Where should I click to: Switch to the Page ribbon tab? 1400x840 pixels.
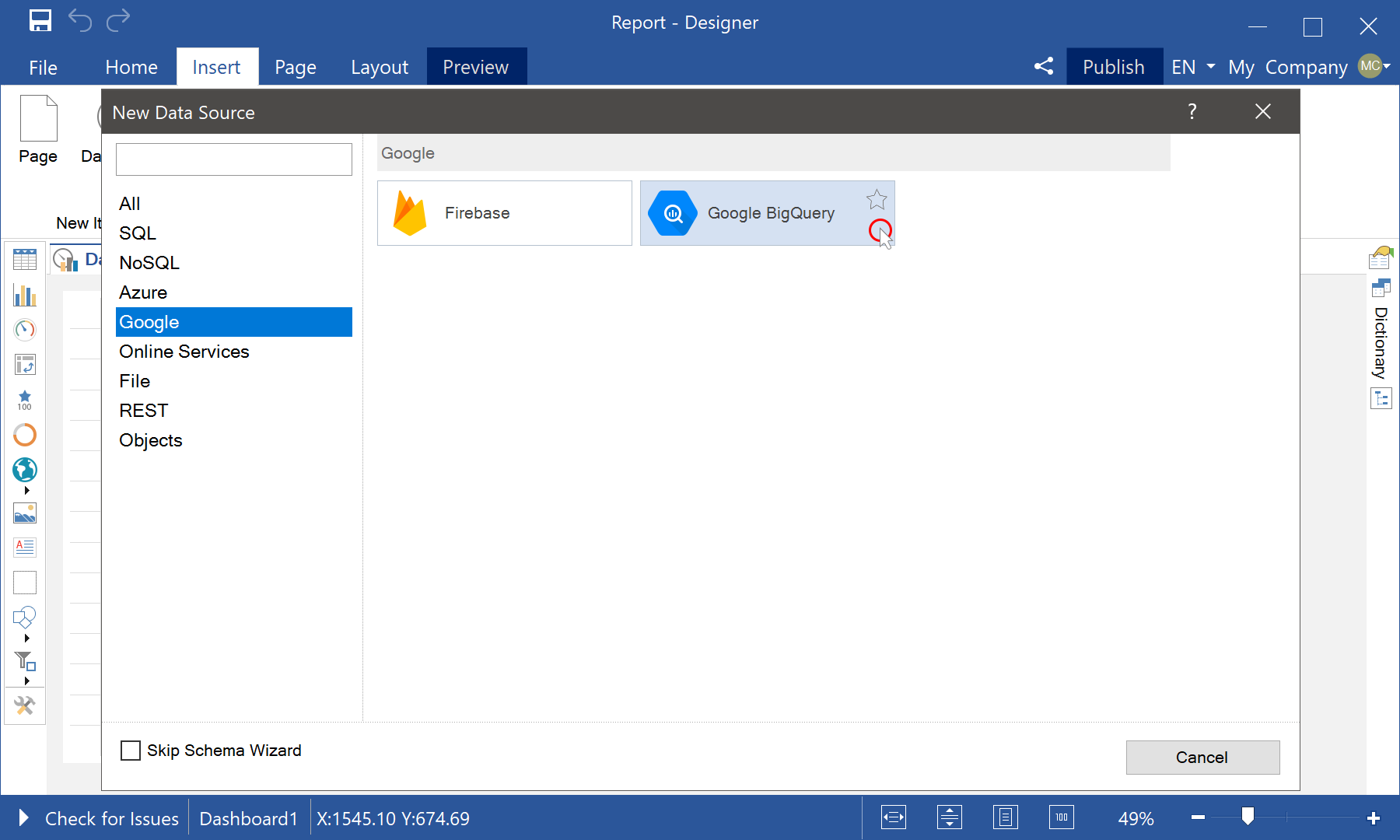click(296, 68)
